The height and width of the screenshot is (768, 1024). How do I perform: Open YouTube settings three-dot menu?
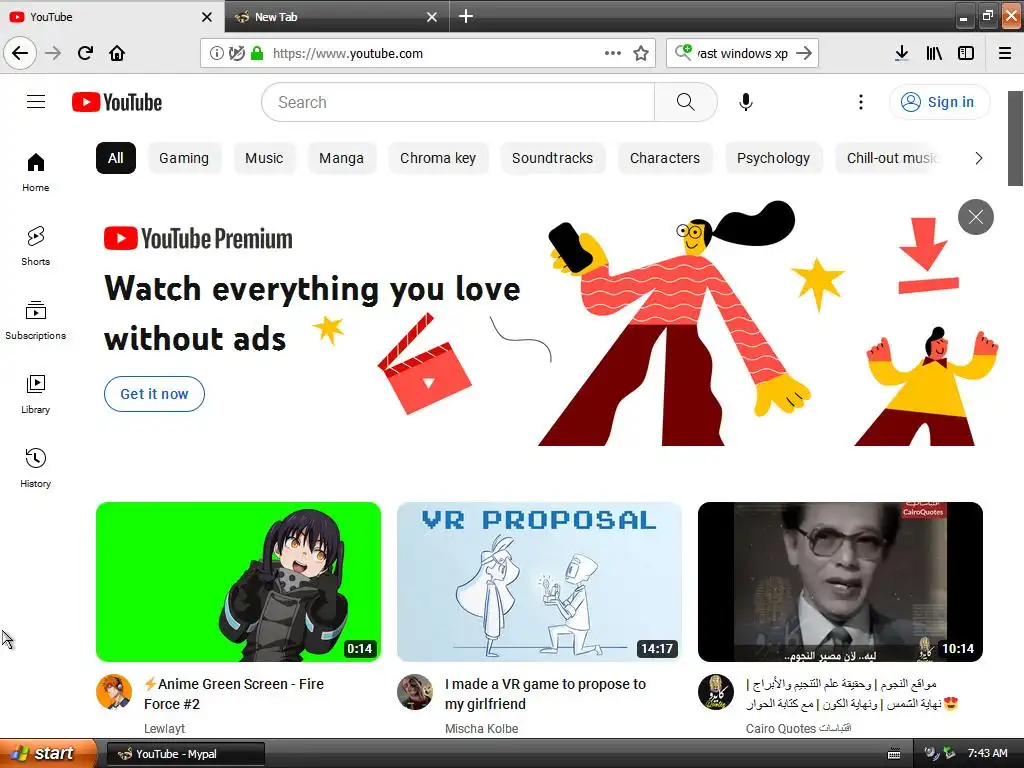861,102
